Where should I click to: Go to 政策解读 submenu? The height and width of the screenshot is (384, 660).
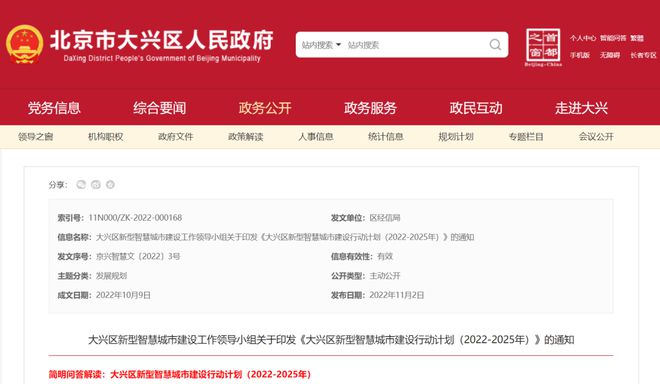pos(246,136)
